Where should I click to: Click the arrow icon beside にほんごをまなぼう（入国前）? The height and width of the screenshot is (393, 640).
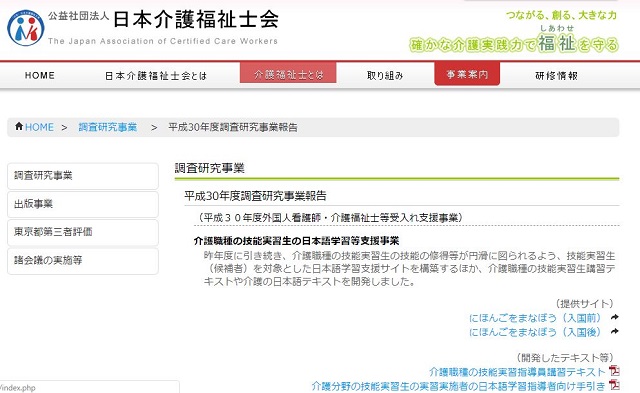(x=615, y=317)
